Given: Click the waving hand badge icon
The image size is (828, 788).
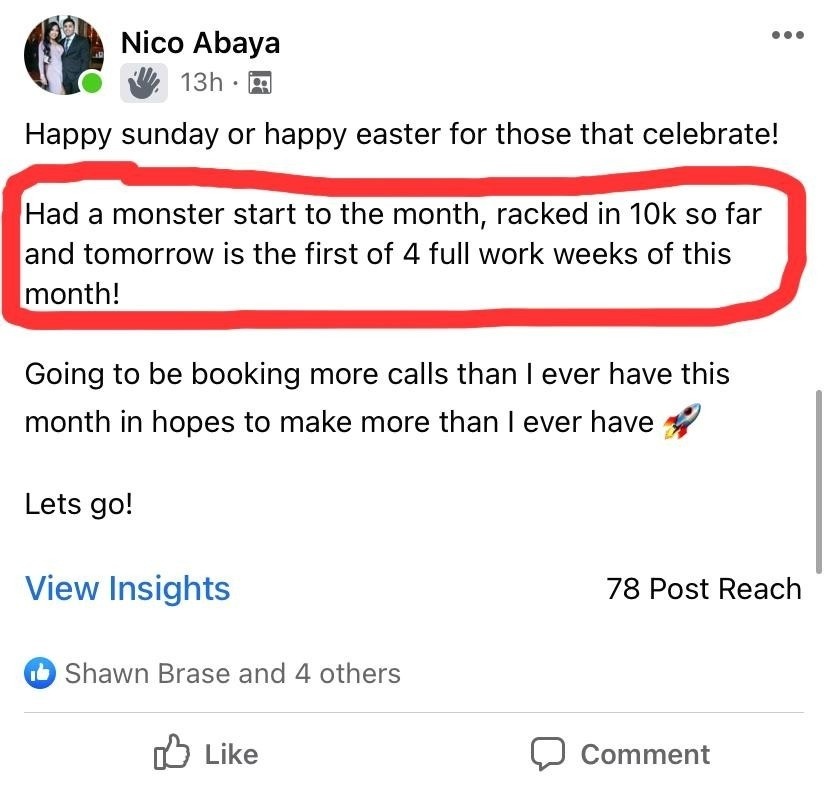Looking at the screenshot, I should click(x=144, y=82).
